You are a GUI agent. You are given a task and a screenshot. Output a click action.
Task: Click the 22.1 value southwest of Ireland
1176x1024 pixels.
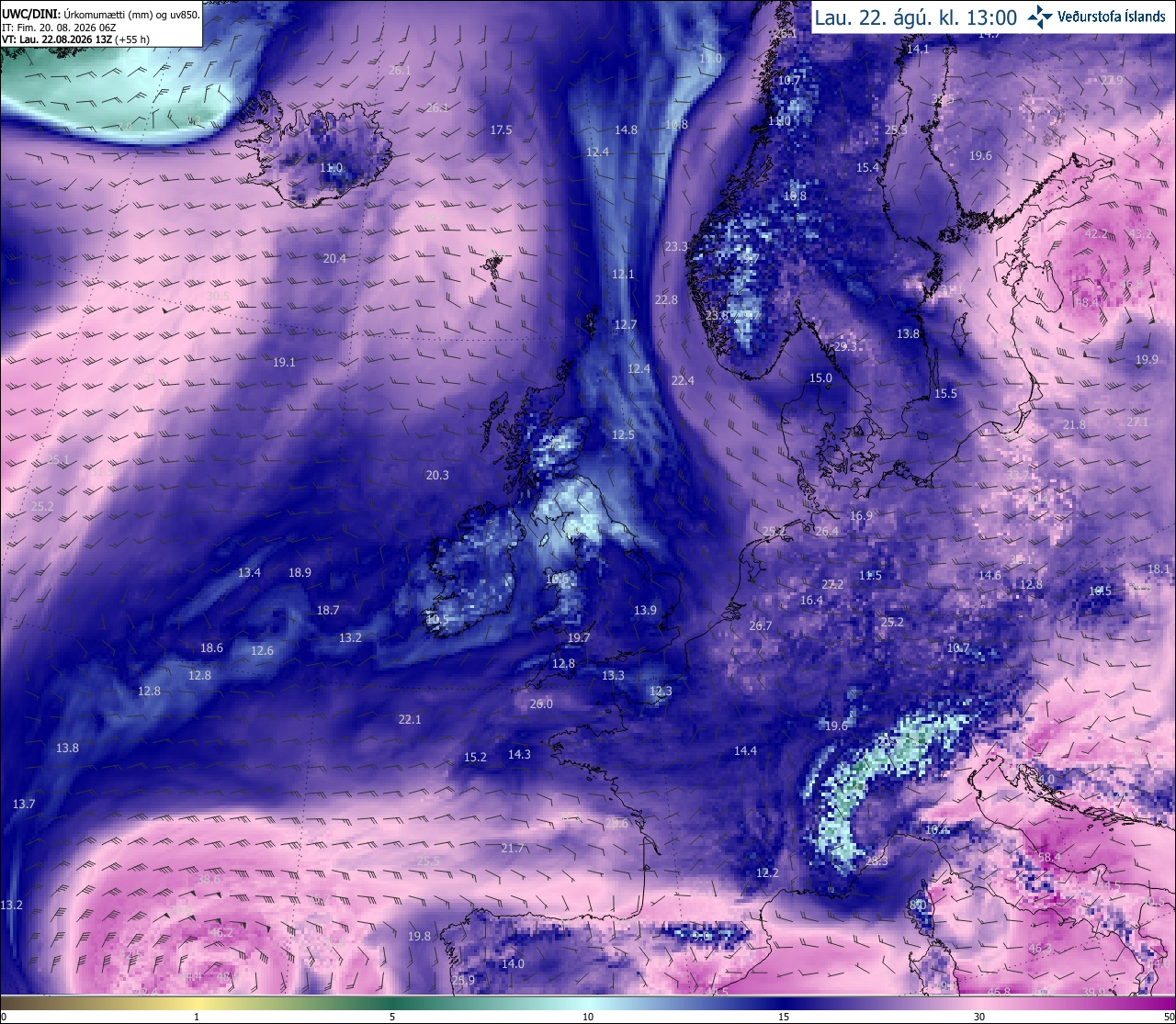(410, 719)
